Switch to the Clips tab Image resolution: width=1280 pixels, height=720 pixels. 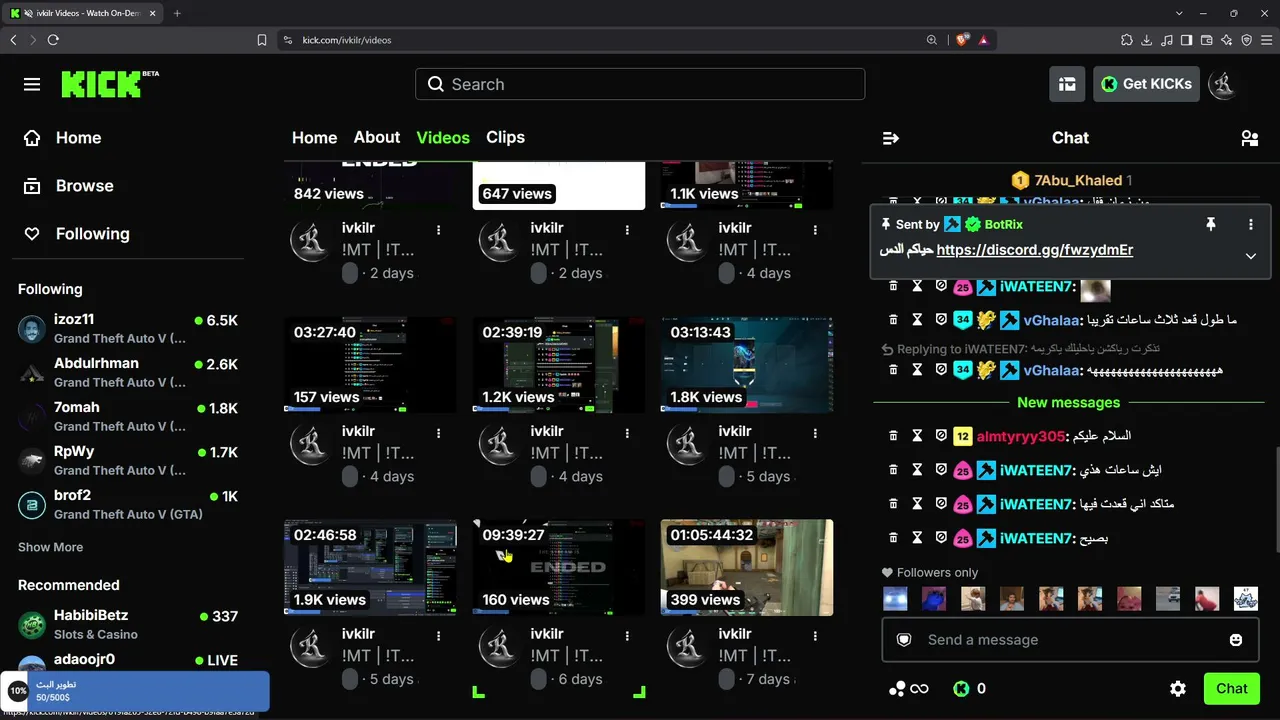click(505, 137)
